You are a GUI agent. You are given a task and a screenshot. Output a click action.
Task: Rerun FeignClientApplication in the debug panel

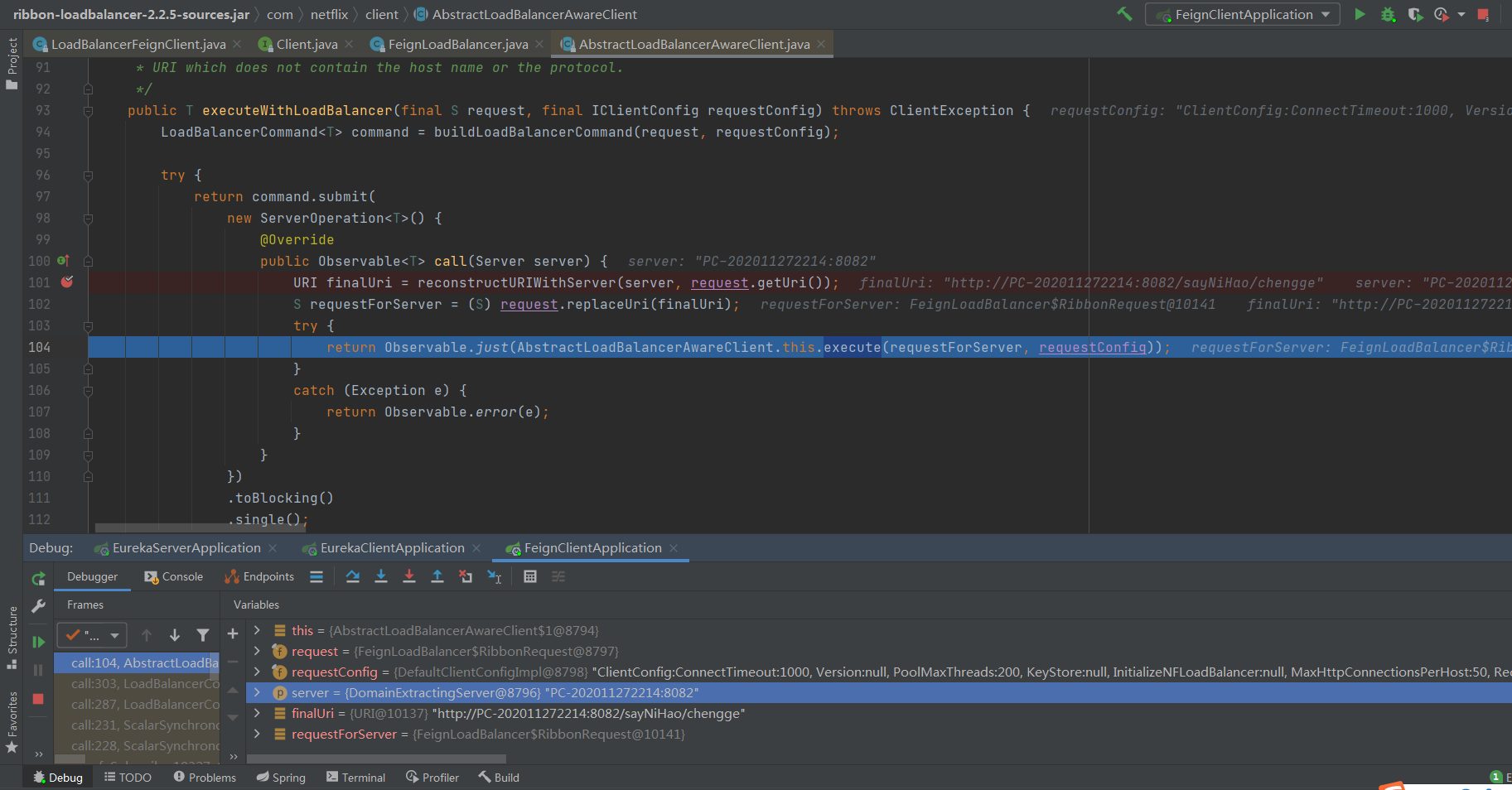(38, 579)
